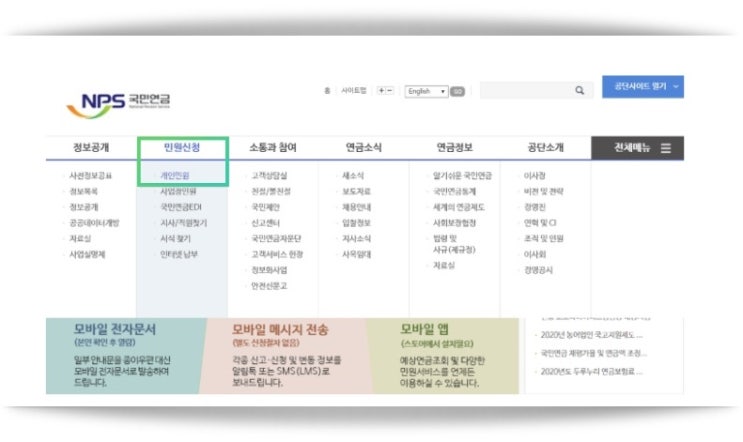743x442 pixels.
Task: Select 국민연금통계 submenu item
Action: tap(454, 191)
